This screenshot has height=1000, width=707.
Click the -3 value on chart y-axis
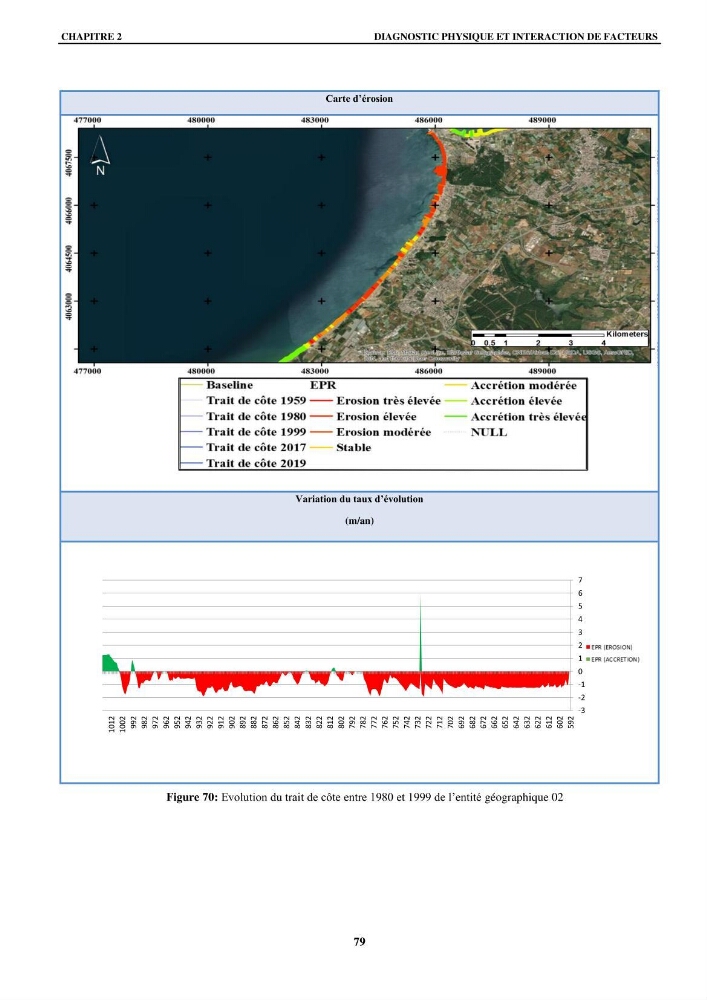click(581, 710)
